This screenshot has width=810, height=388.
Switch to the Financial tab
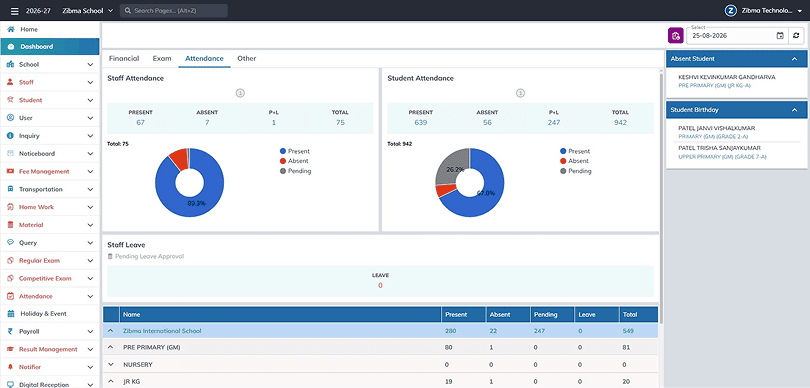[x=124, y=58]
